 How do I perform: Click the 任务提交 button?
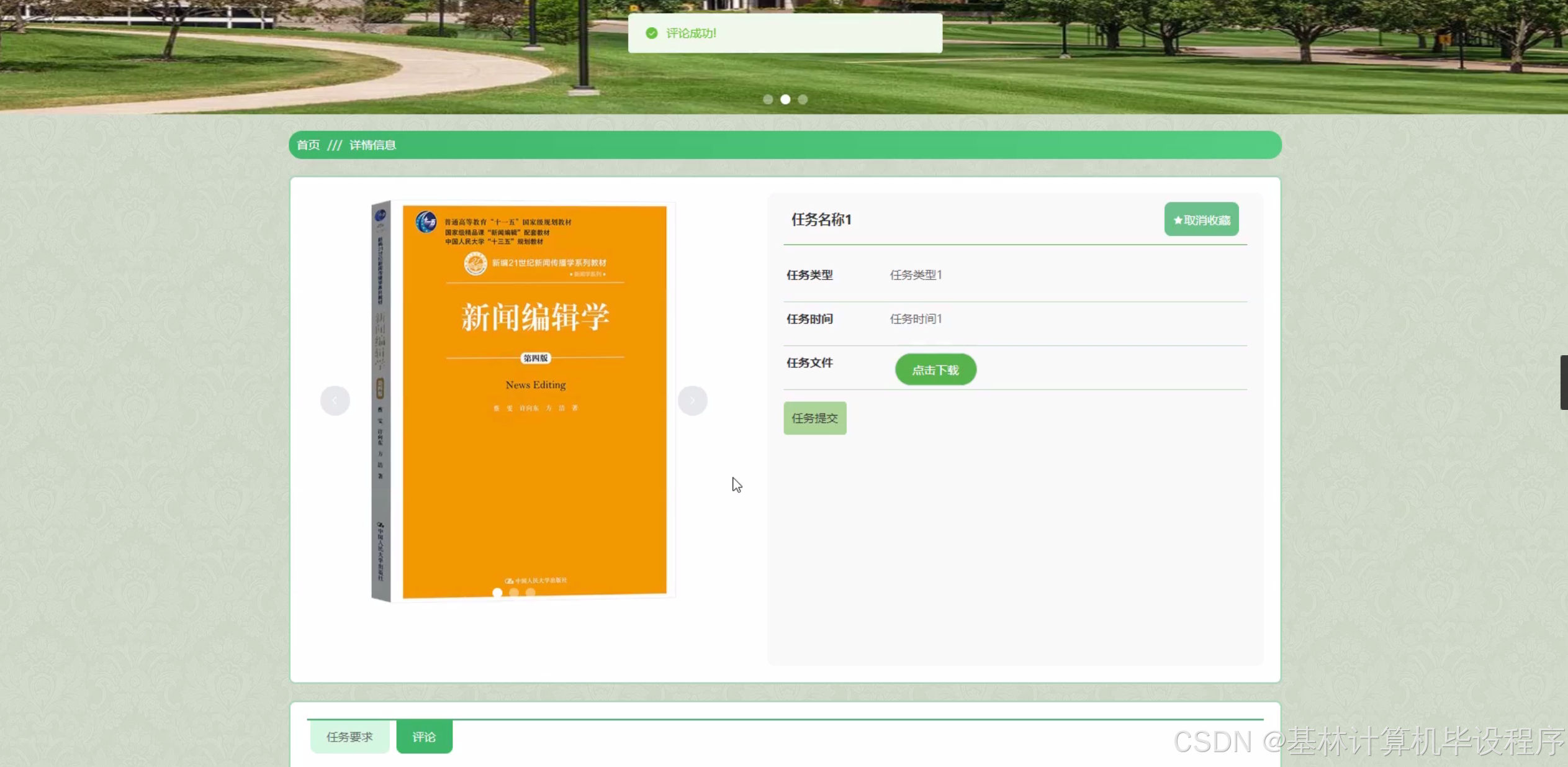[x=814, y=418]
